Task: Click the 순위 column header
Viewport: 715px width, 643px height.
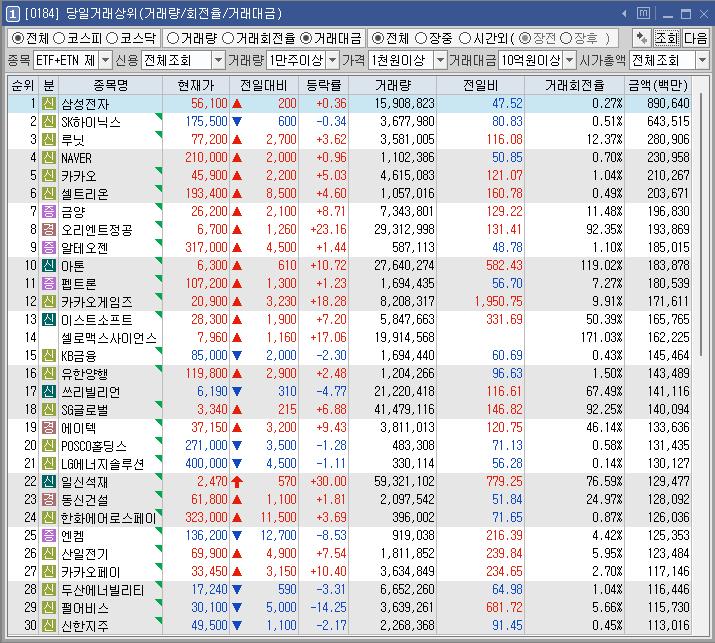Action: click(23, 85)
